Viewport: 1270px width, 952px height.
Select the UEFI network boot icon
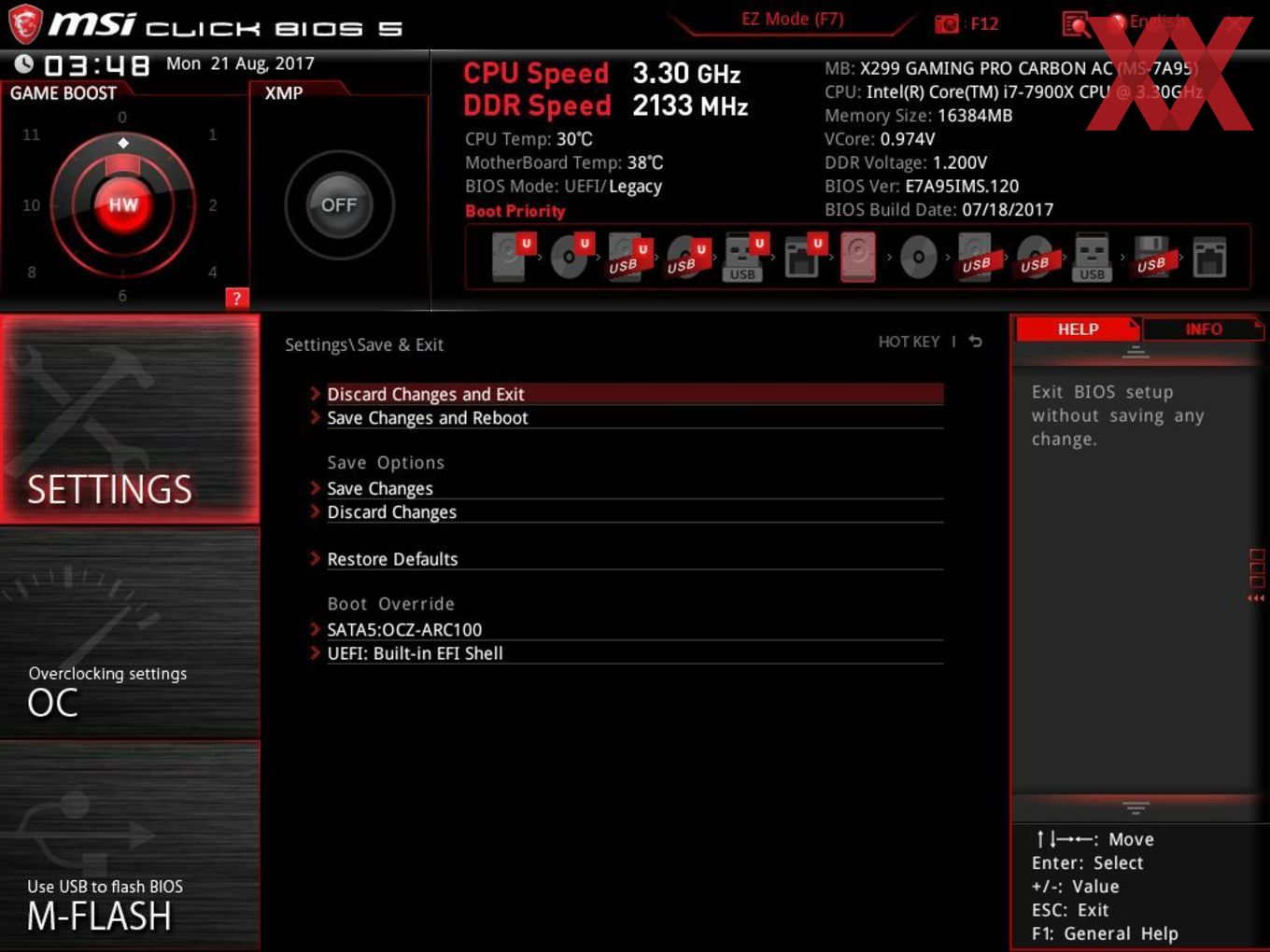coord(803,257)
